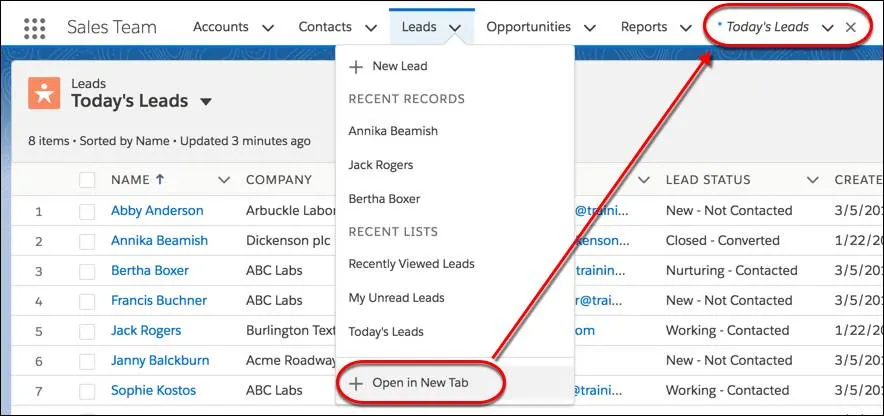Click the plus icon beside Open in New Tab
The height and width of the screenshot is (416, 884).
(356, 384)
